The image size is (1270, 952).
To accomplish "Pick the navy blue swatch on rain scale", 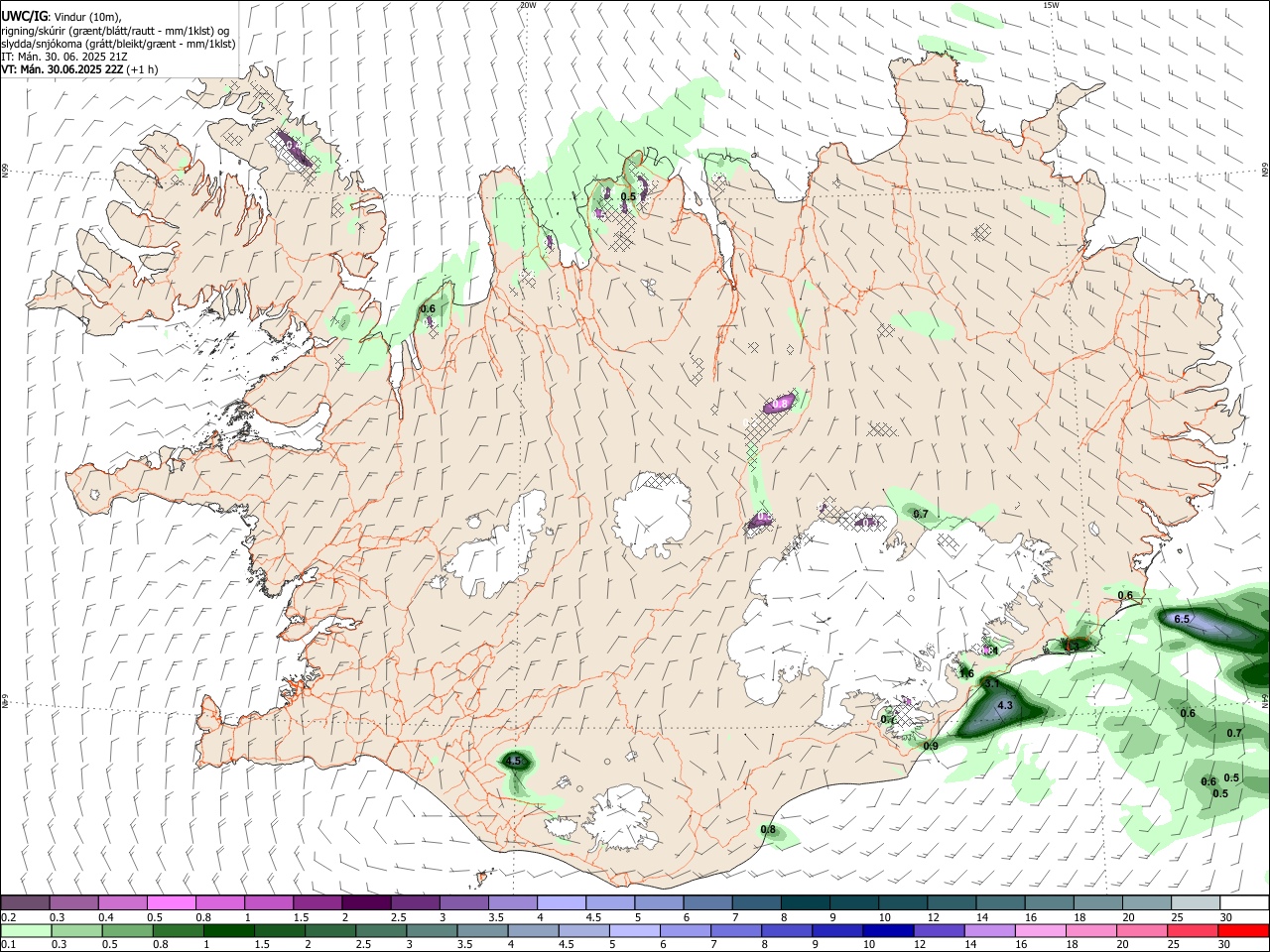I will (888, 930).
